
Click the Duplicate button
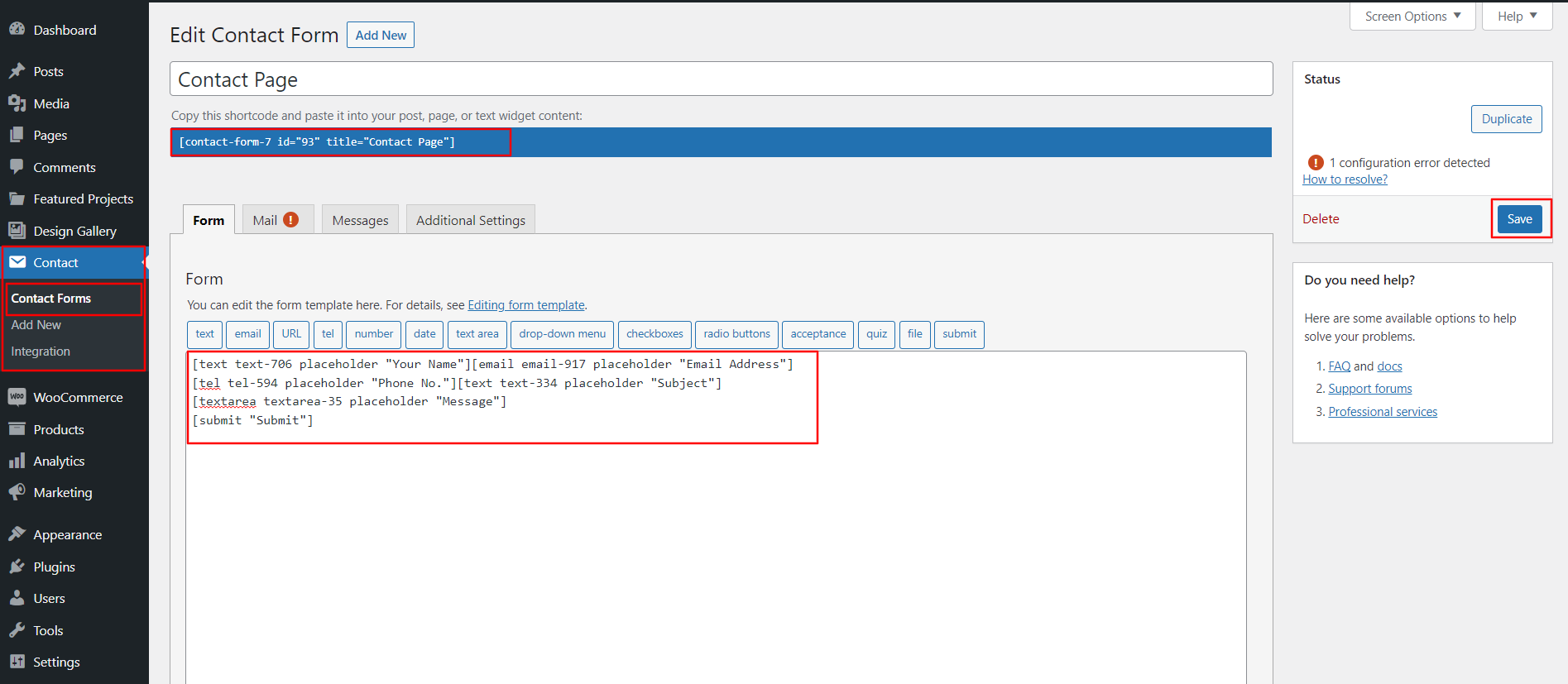(x=1506, y=119)
